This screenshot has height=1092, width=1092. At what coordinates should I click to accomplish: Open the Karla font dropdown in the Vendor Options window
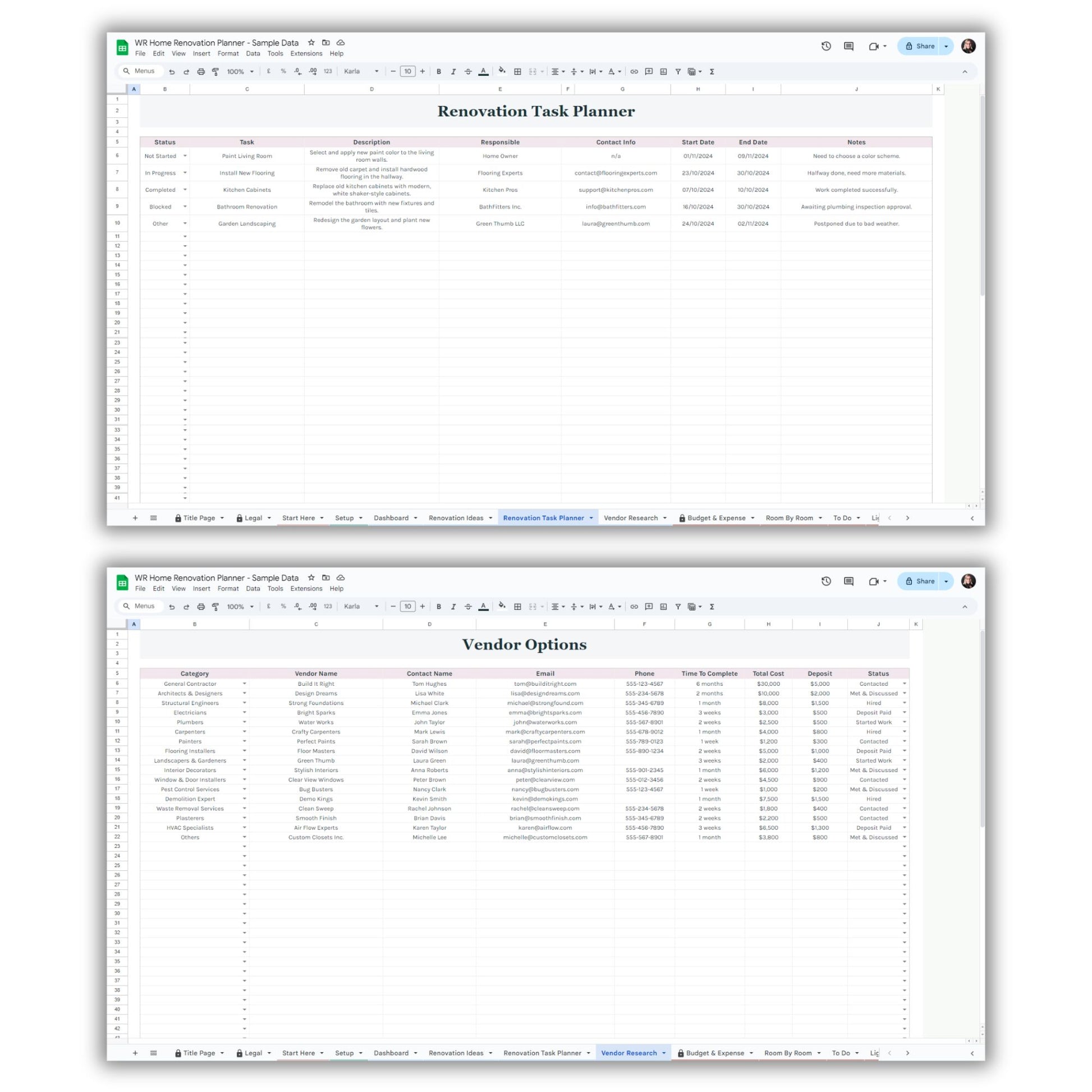click(361, 607)
